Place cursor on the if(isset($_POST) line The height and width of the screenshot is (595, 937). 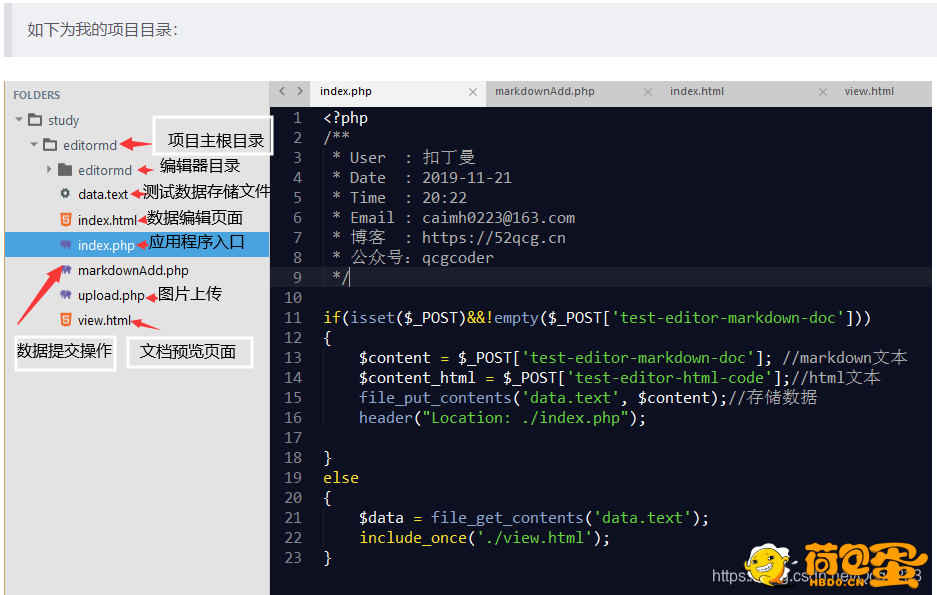pos(597,318)
